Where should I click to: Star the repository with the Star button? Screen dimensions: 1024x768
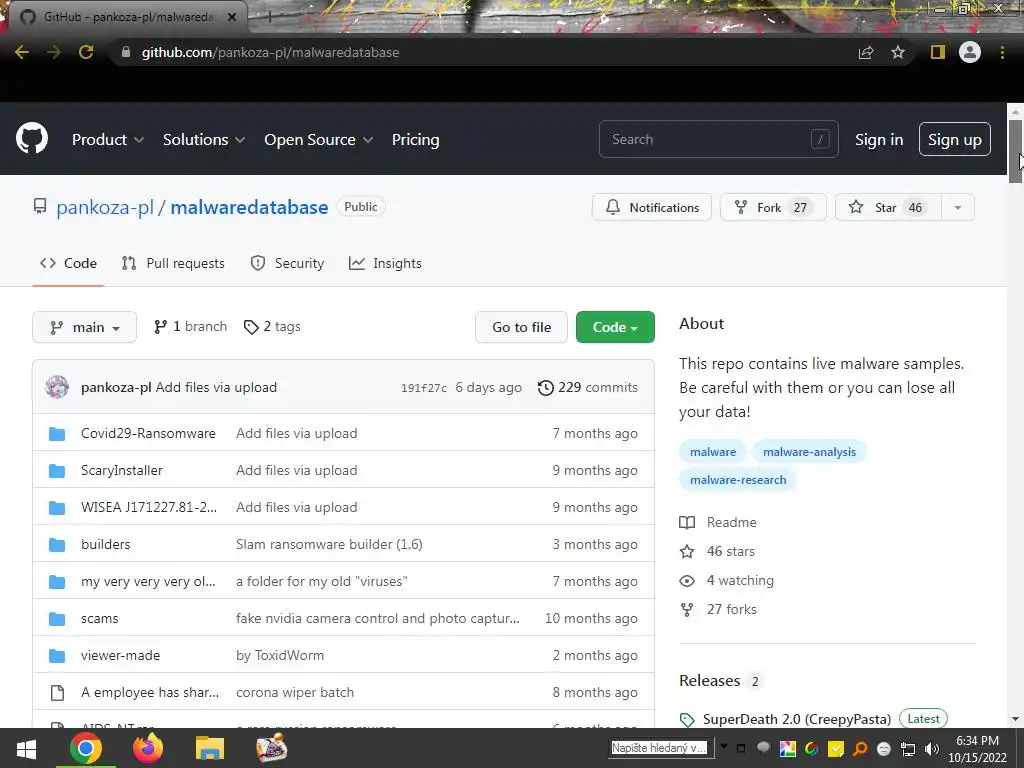pos(888,208)
